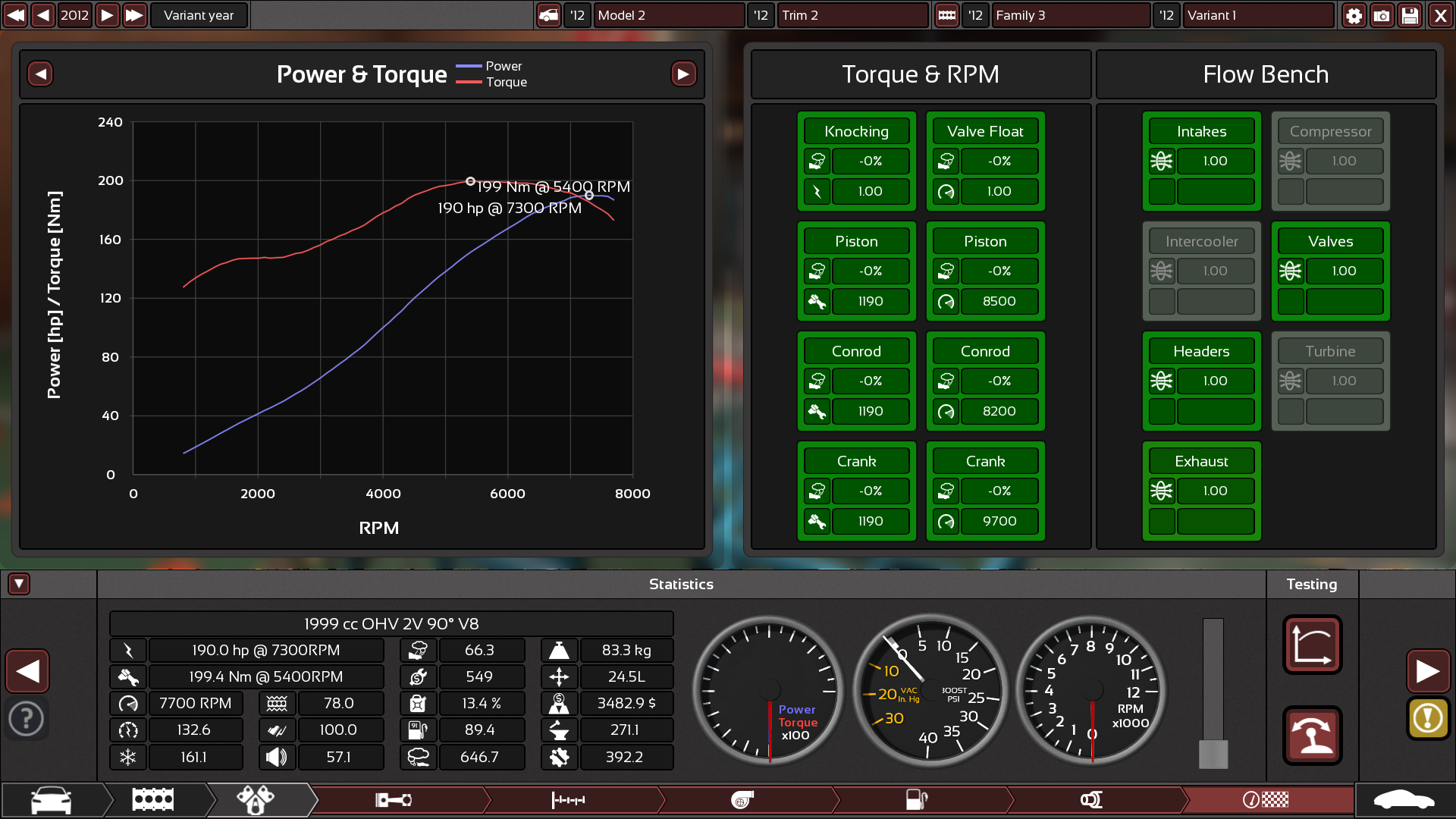Image resolution: width=1456 pixels, height=819 pixels.
Task: Go to next step with large right arrow
Action: [1428, 671]
